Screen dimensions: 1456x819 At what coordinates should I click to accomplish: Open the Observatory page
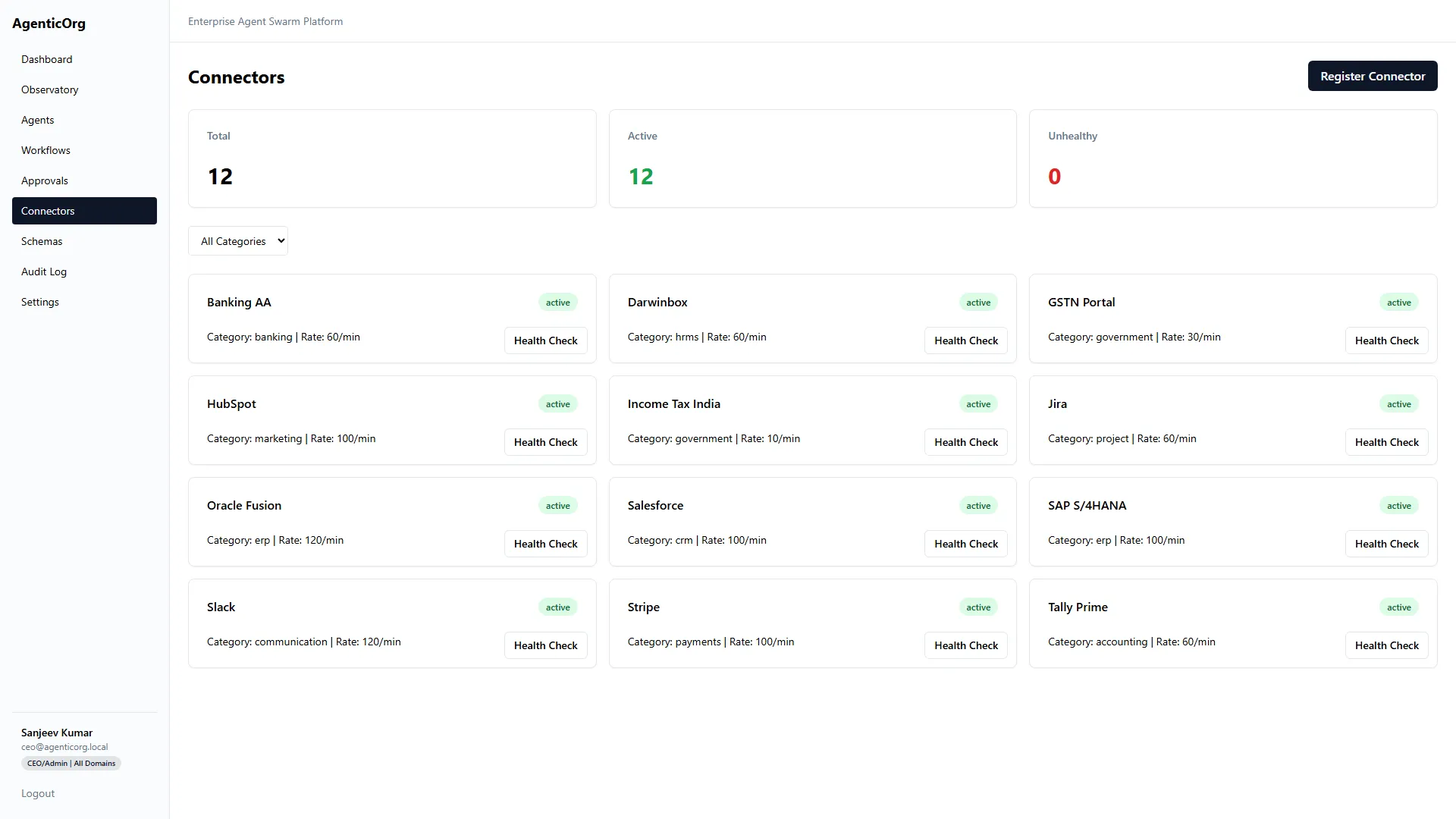pos(84,89)
